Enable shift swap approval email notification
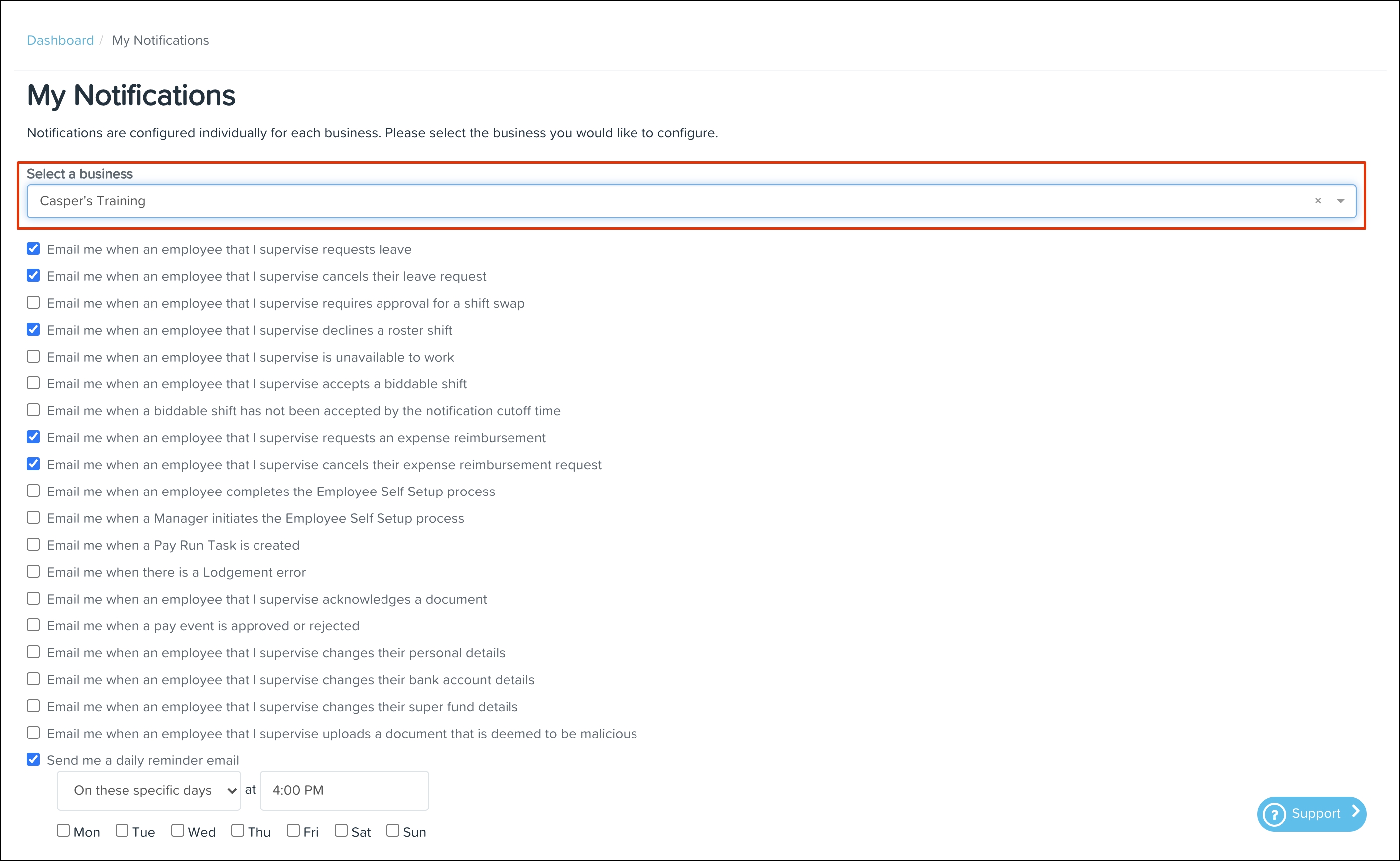Screen dimensions: 1400x861 pos(33,302)
